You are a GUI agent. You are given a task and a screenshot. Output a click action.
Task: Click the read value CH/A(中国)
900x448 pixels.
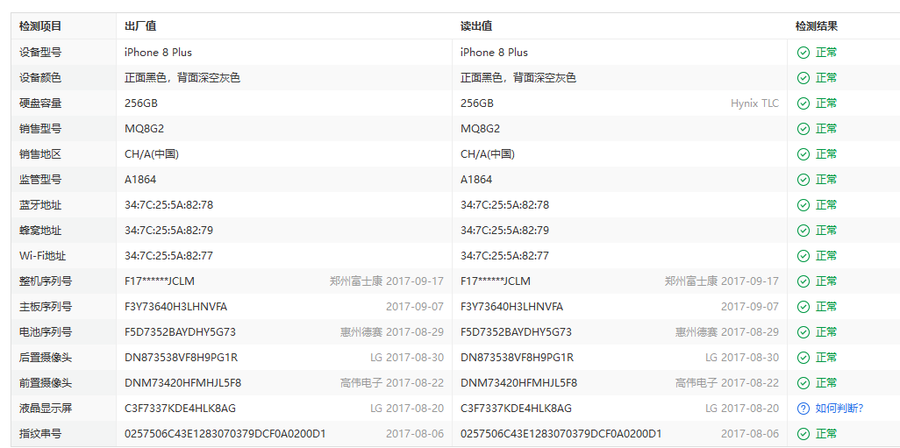[487, 154]
